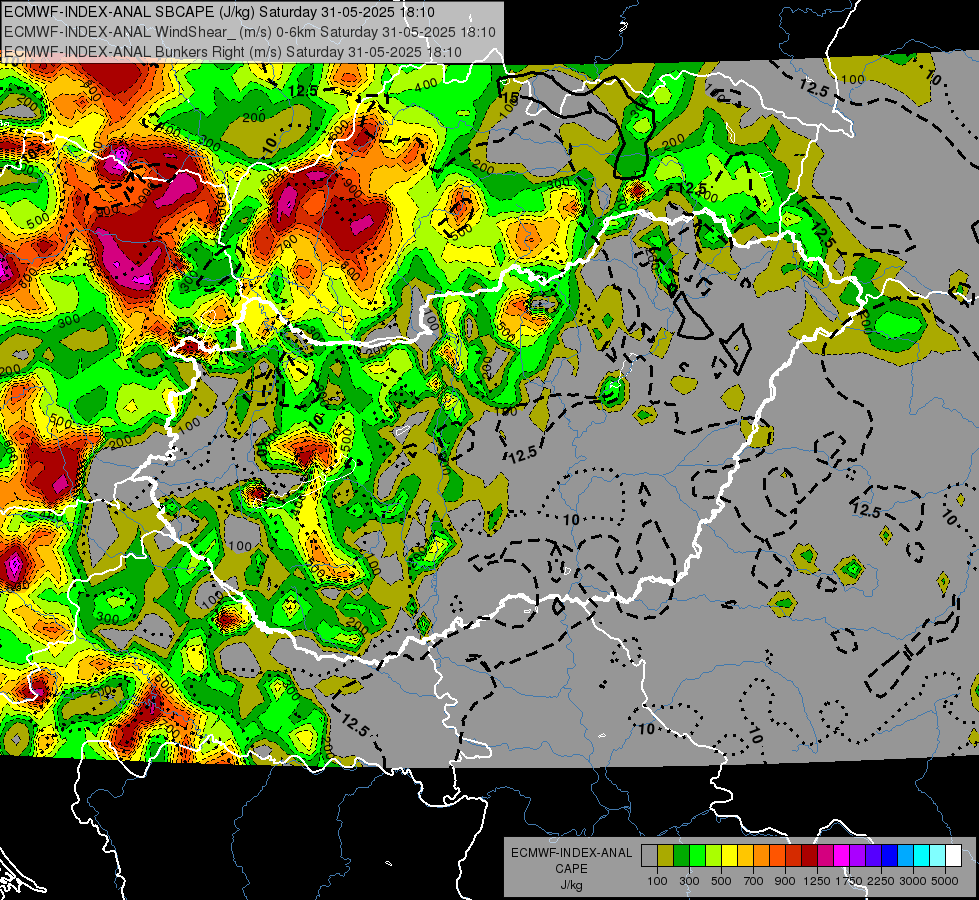The width and height of the screenshot is (979, 900).
Task: Select the pure blue legend swatch
Action: [890, 855]
